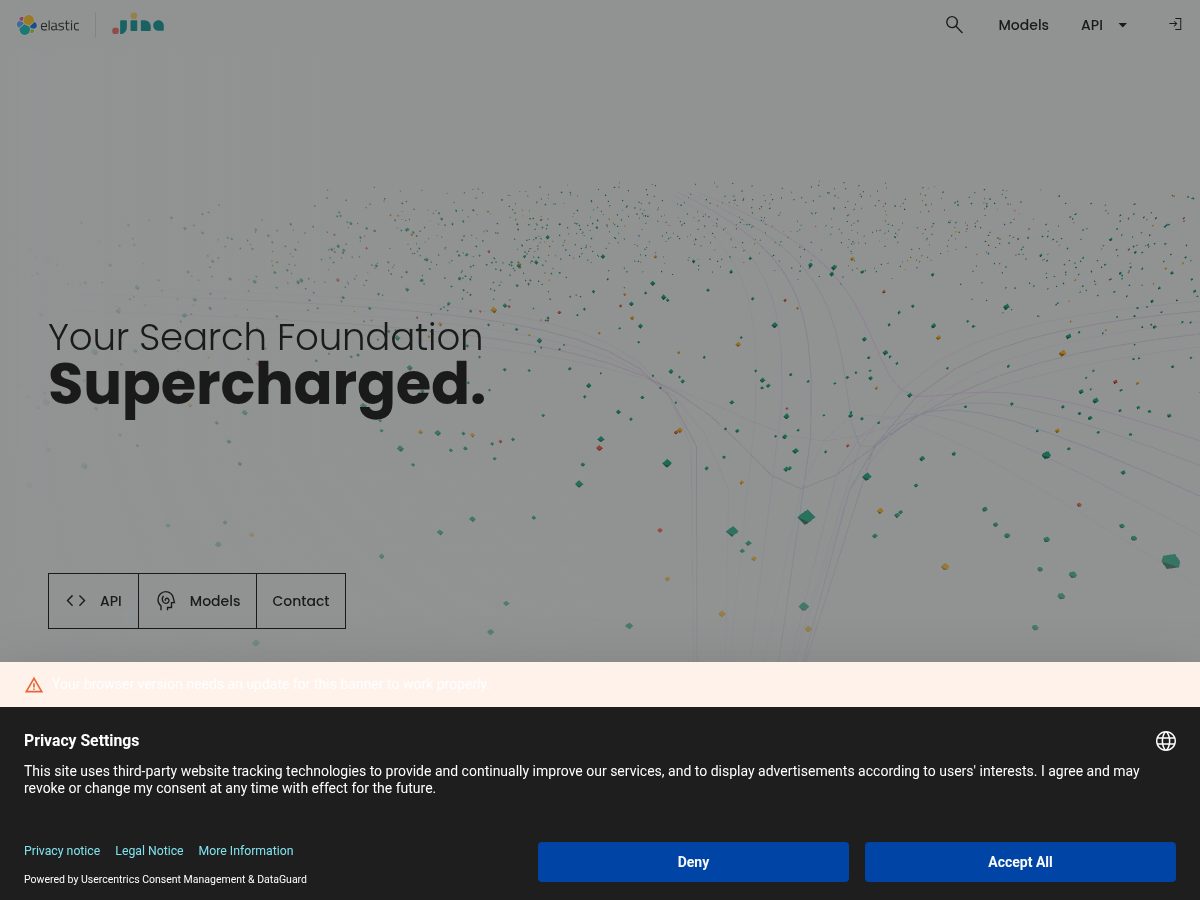The image size is (1200, 900).
Task: Click the browser update warning message
Action: (270, 685)
